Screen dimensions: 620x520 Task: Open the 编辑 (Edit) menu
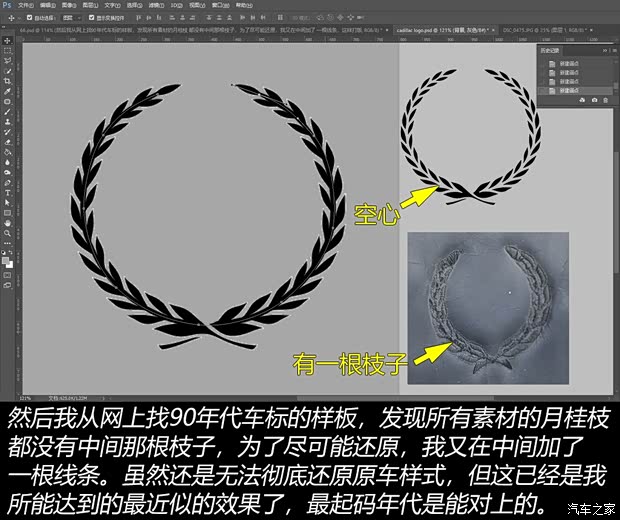point(47,6)
